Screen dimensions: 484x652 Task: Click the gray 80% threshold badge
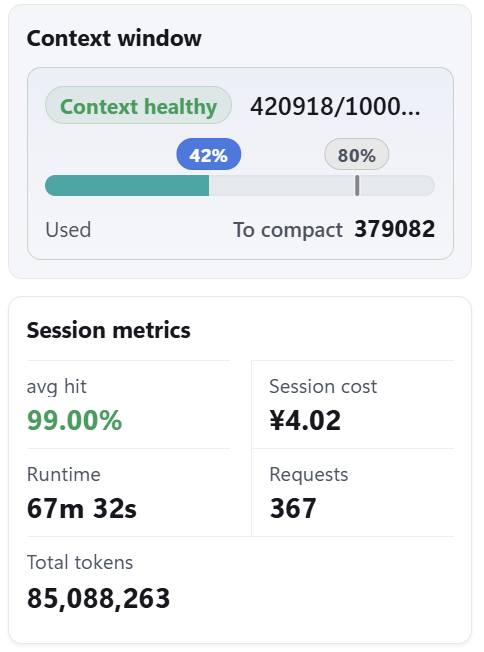(x=356, y=154)
